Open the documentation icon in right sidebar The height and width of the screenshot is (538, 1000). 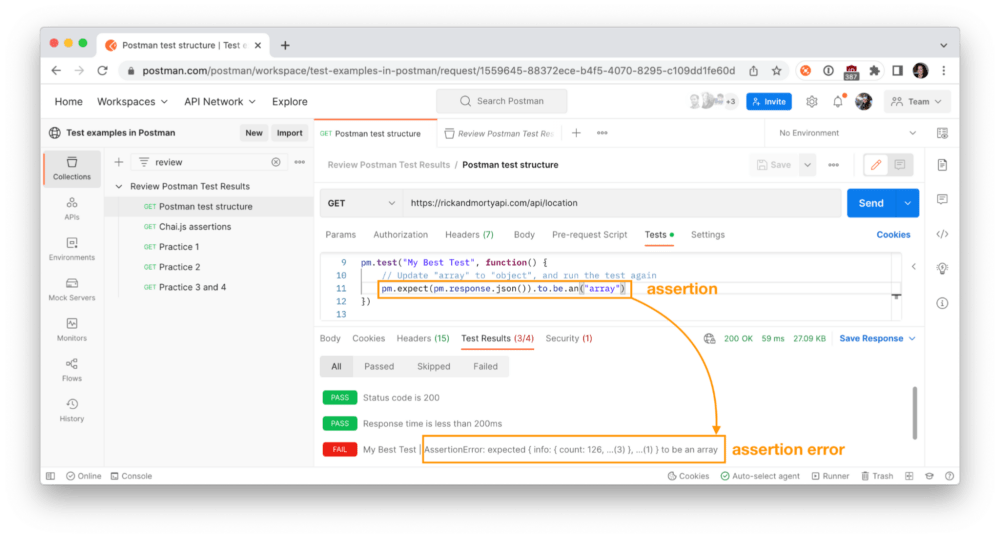[942, 165]
